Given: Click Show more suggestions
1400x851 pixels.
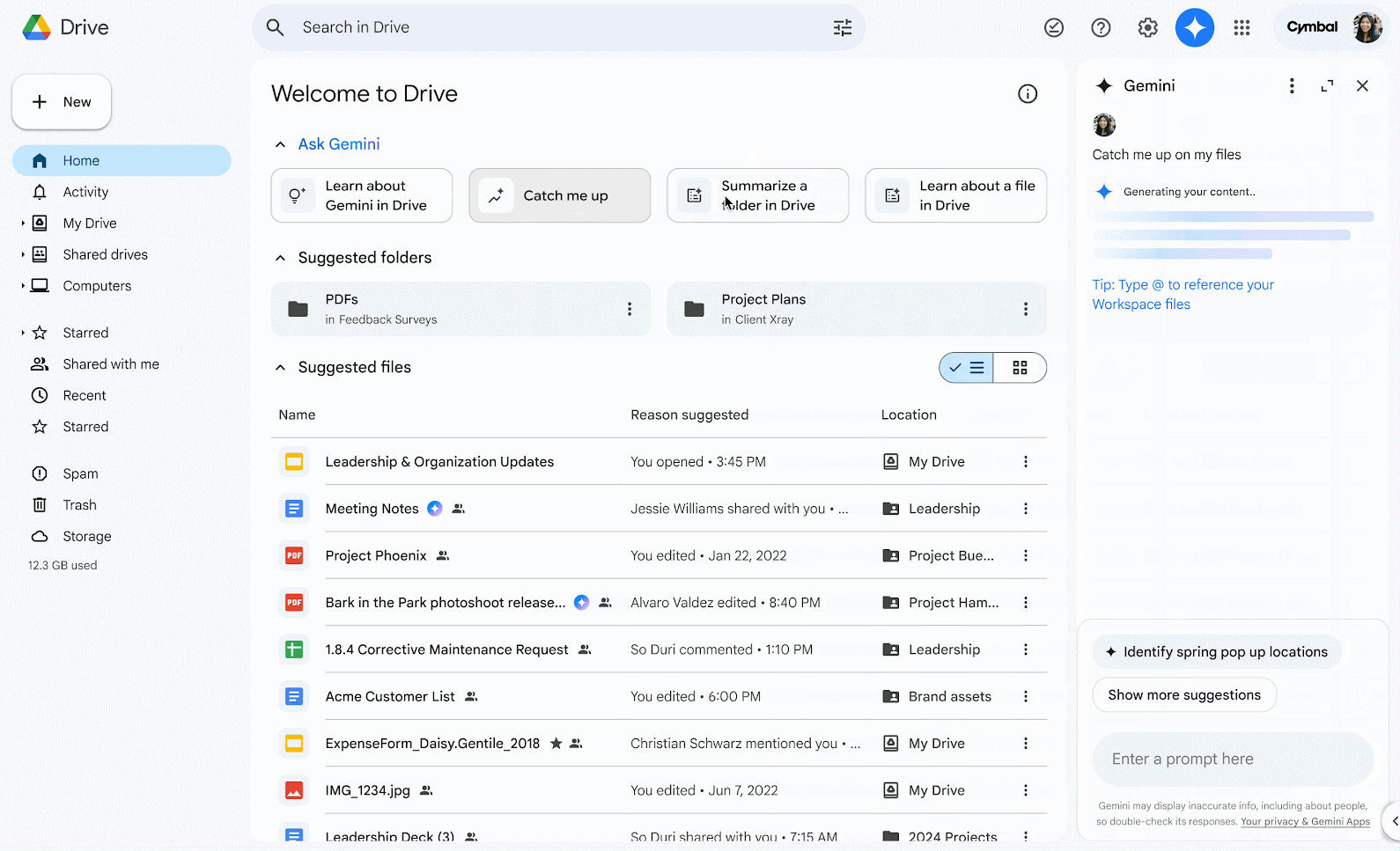Looking at the screenshot, I should pos(1184,695).
